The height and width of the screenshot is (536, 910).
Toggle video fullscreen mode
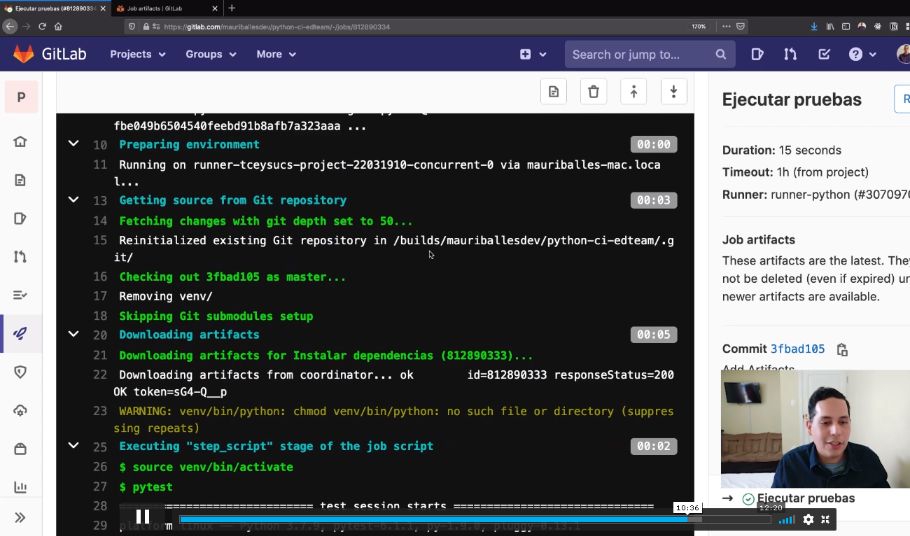pos(826,519)
